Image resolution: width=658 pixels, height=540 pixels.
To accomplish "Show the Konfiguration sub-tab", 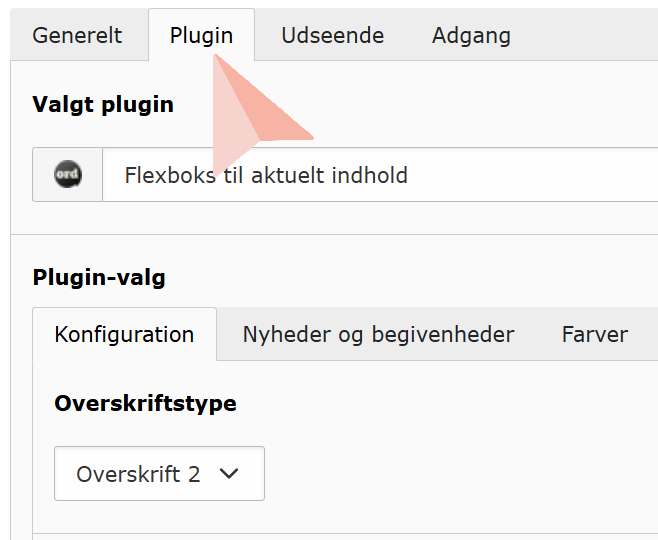I will tap(124, 334).
